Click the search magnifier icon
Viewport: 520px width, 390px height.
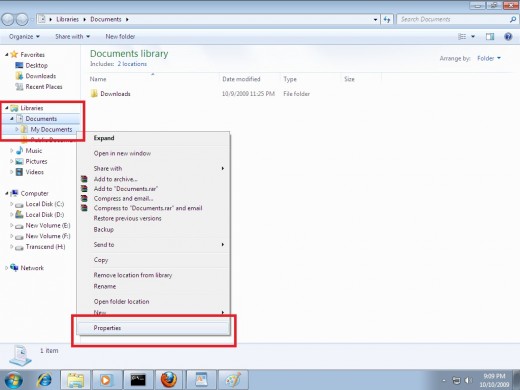click(513, 20)
